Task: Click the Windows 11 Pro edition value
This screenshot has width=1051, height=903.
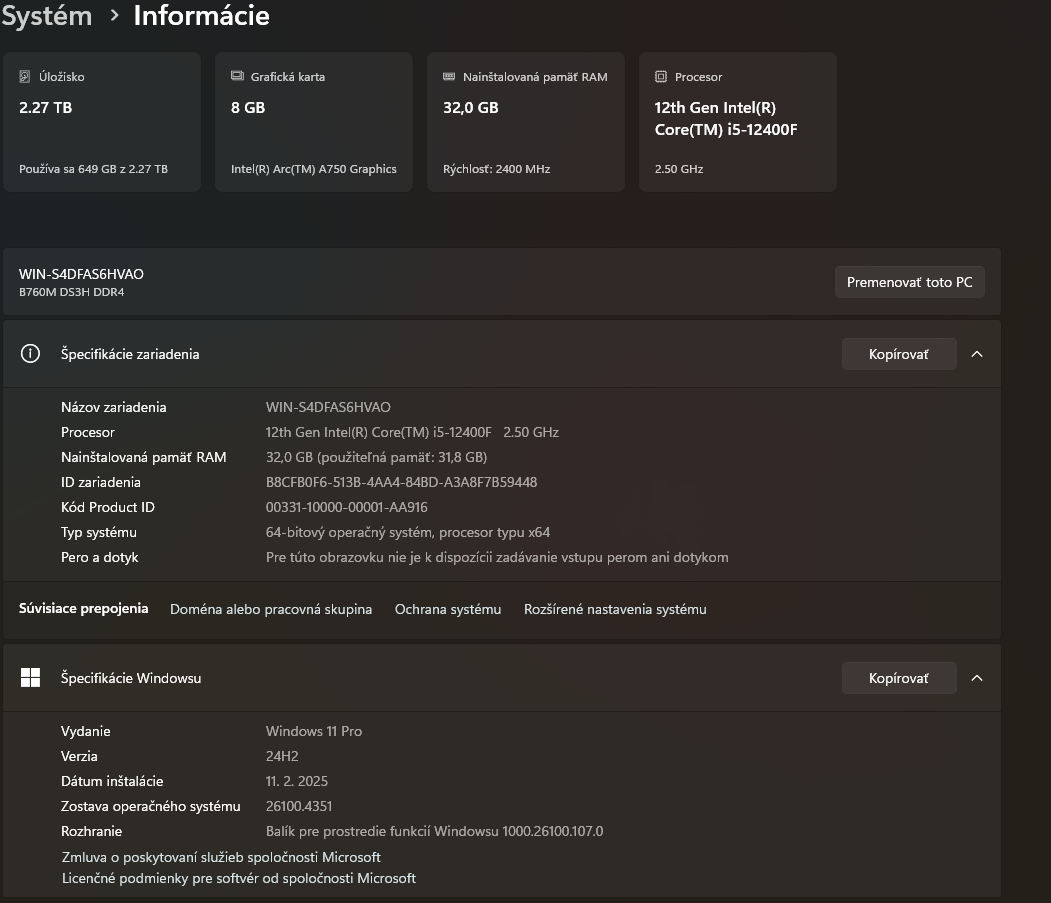Action: tap(314, 731)
